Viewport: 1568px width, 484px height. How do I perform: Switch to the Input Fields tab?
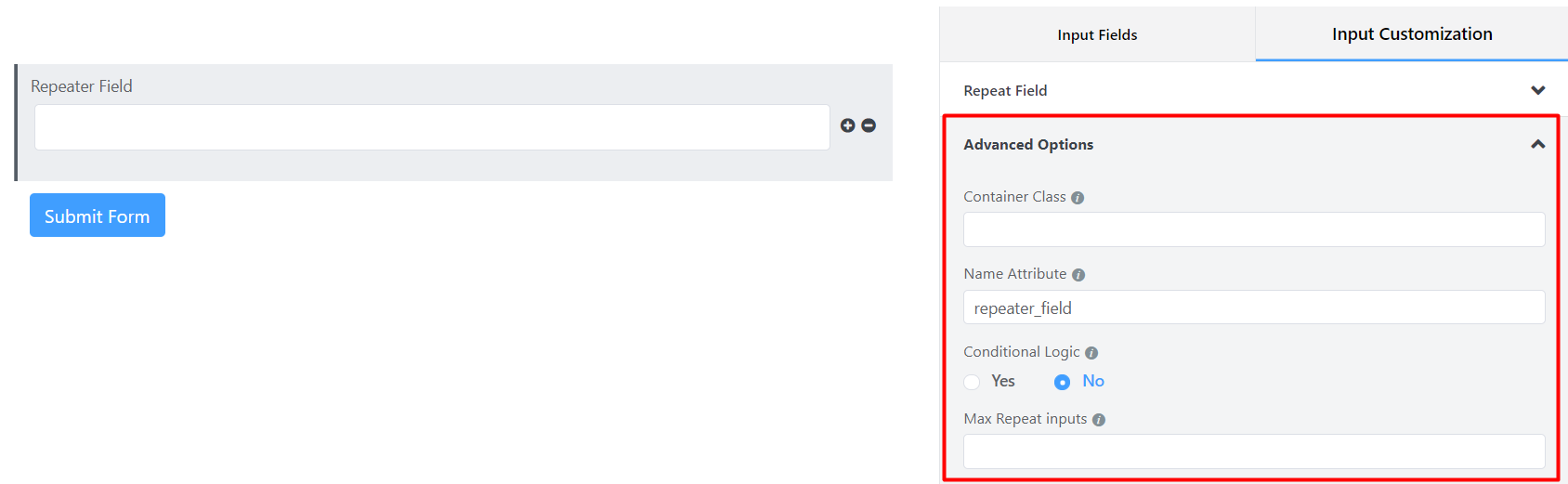(1097, 34)
